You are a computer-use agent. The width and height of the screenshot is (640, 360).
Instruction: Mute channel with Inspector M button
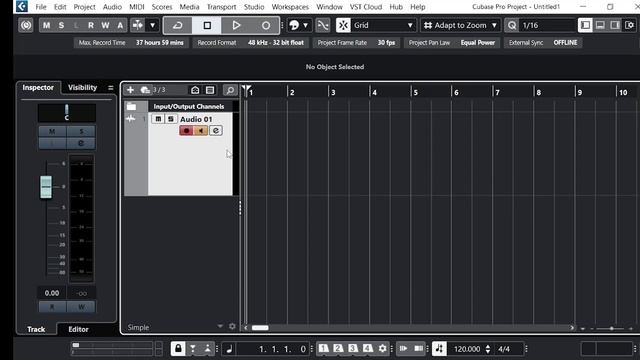pyautogui.click(x=52, y=131)
